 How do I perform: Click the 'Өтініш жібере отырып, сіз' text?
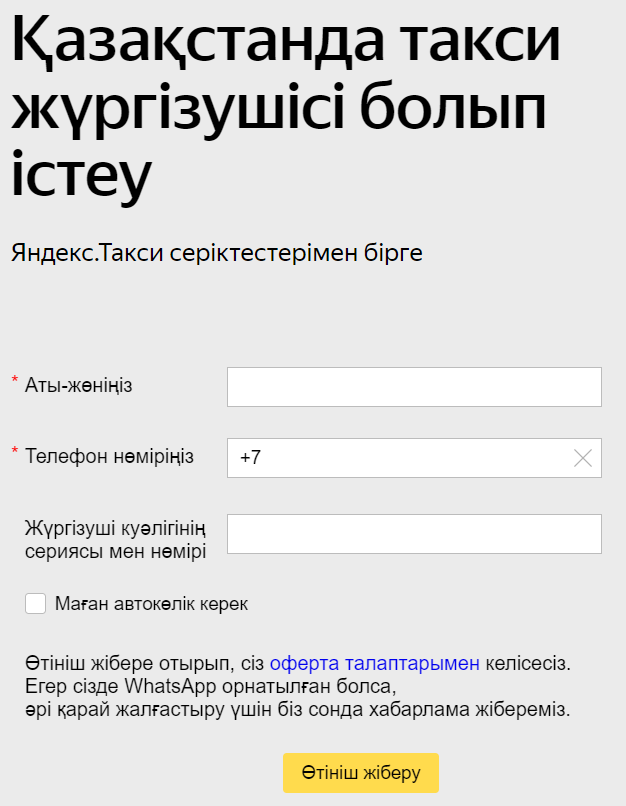click(x=144, y=664)
